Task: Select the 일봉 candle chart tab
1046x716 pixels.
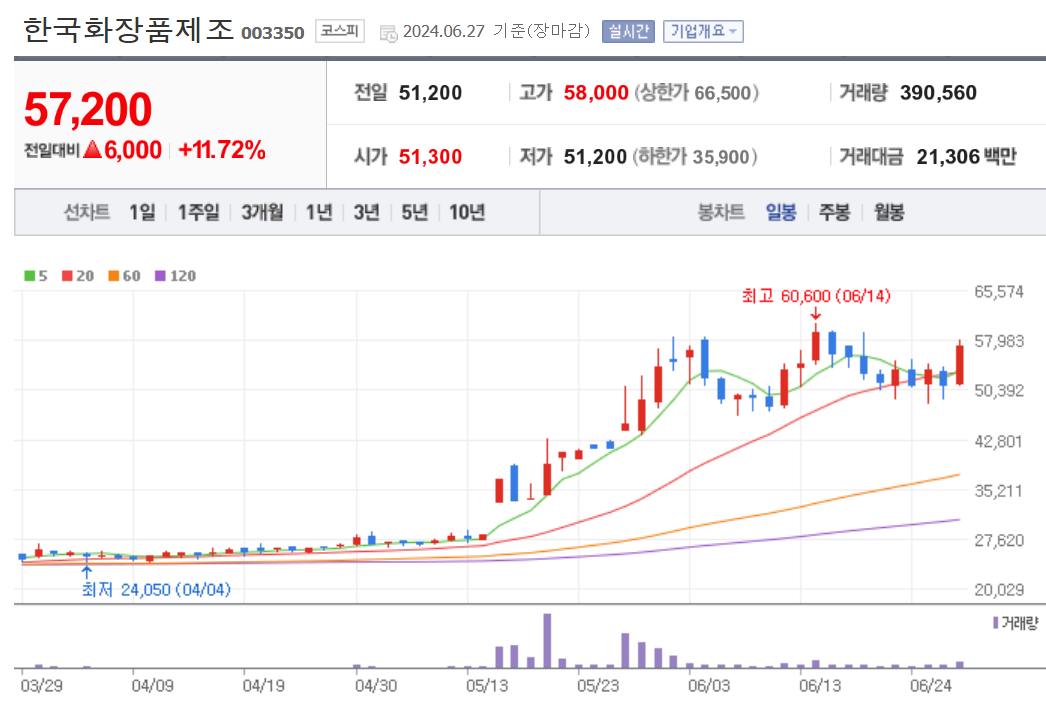Action: point(780,212)
